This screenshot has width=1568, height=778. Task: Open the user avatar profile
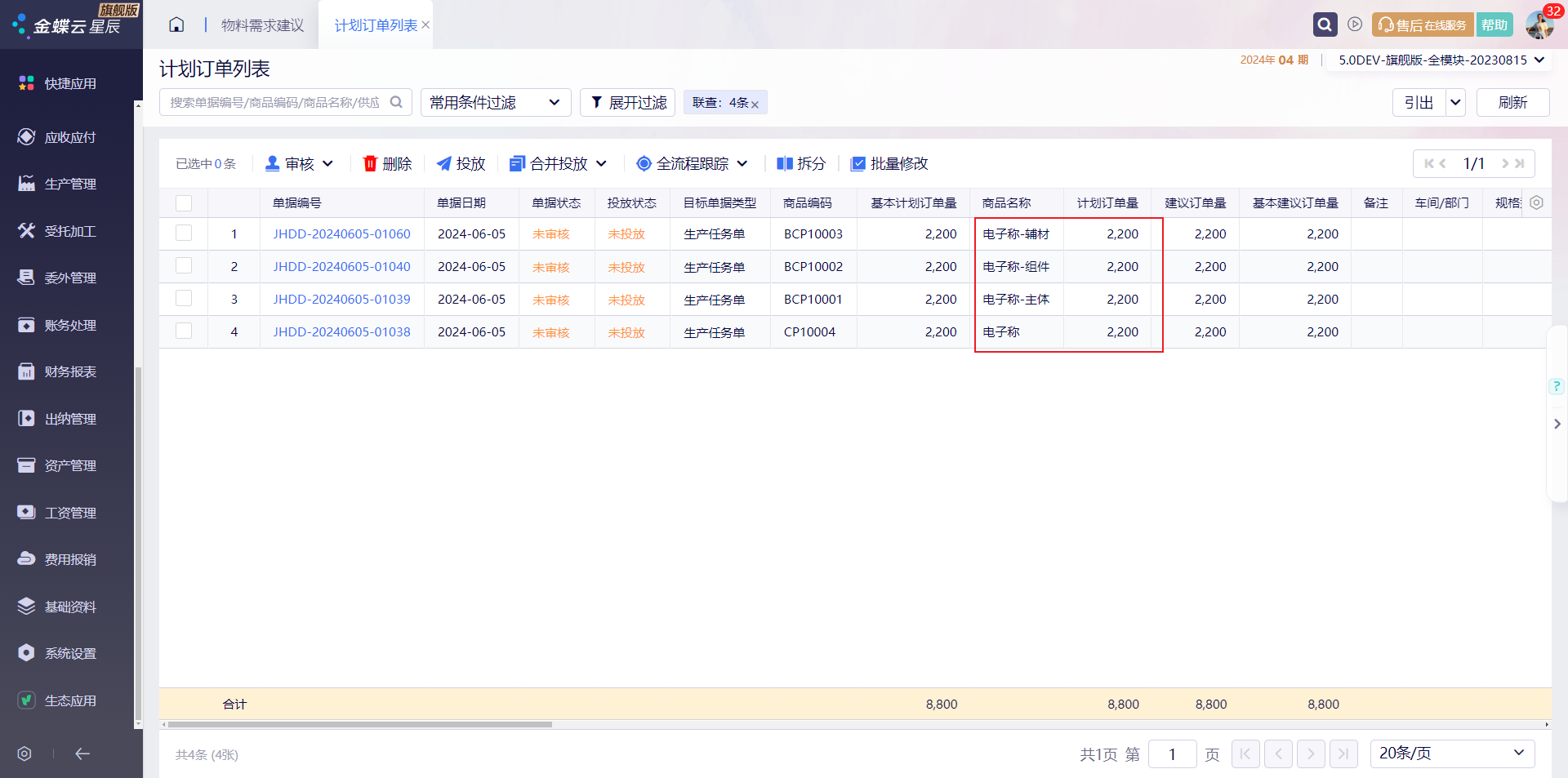pos(1539,24)
